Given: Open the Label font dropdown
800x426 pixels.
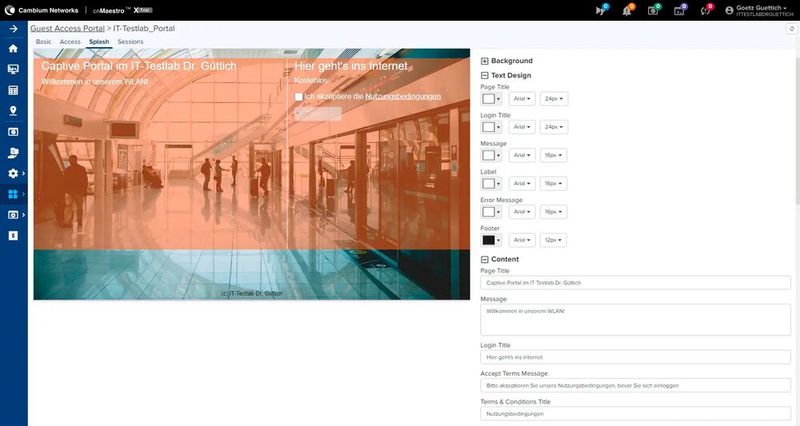Looking at the screenshot, I should tap(522, 183).
